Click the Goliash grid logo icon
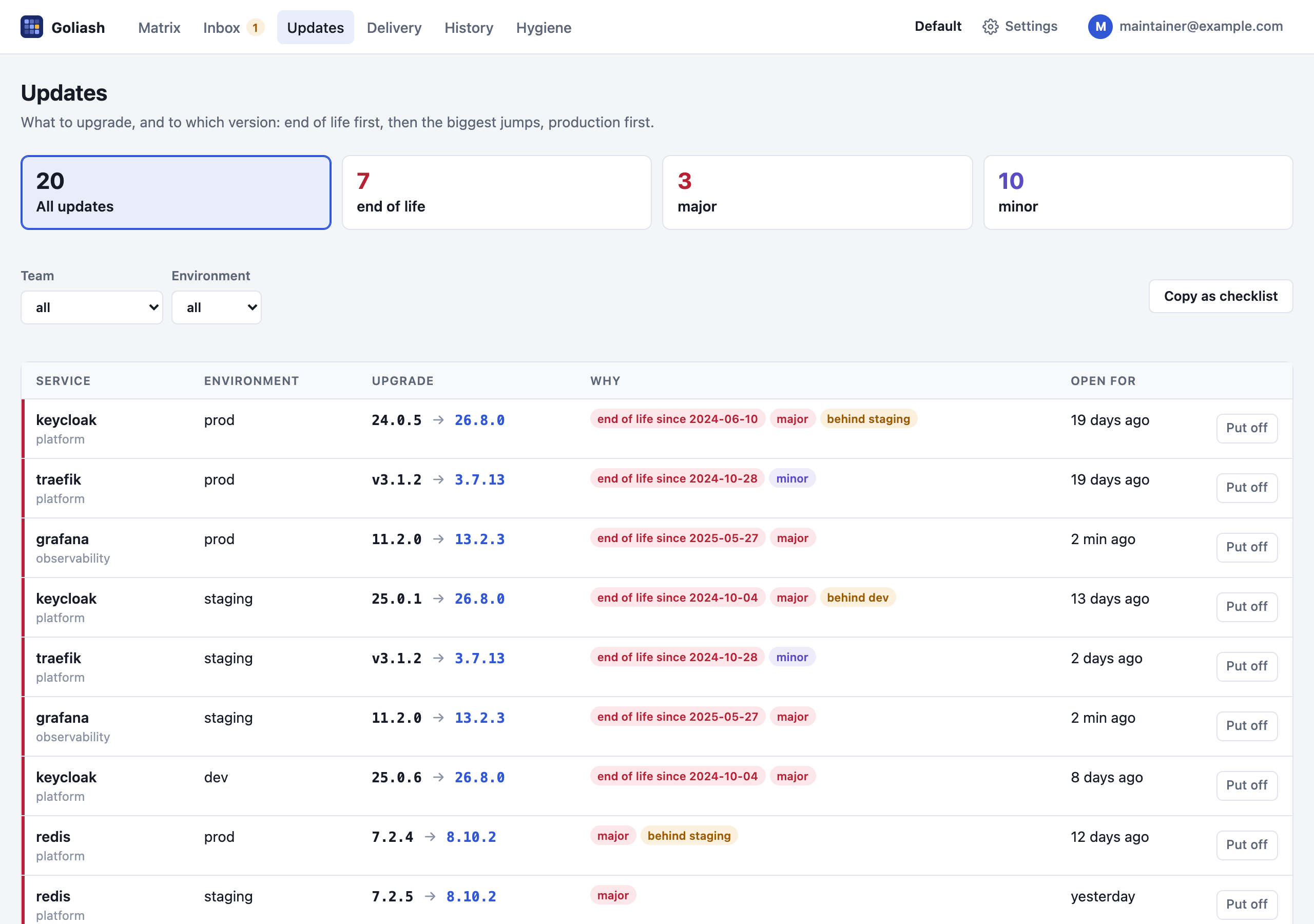 [31, 27]
